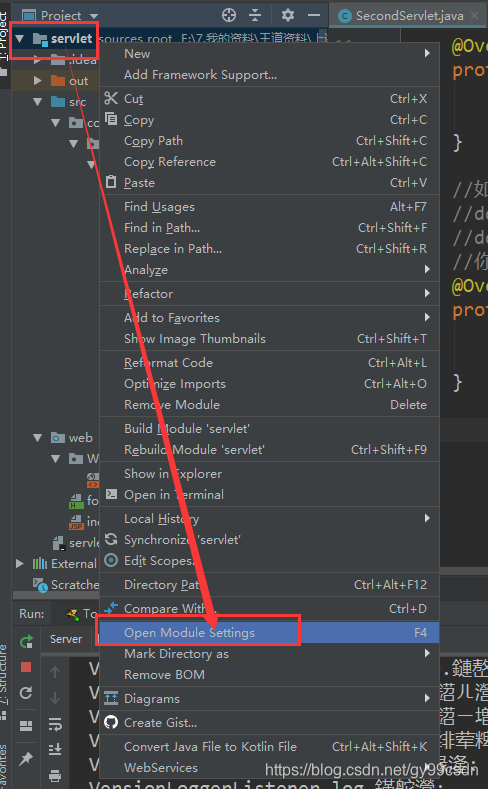The image size is (488, 789).
Task: Select Remove Module
Action: click(270, 405)
